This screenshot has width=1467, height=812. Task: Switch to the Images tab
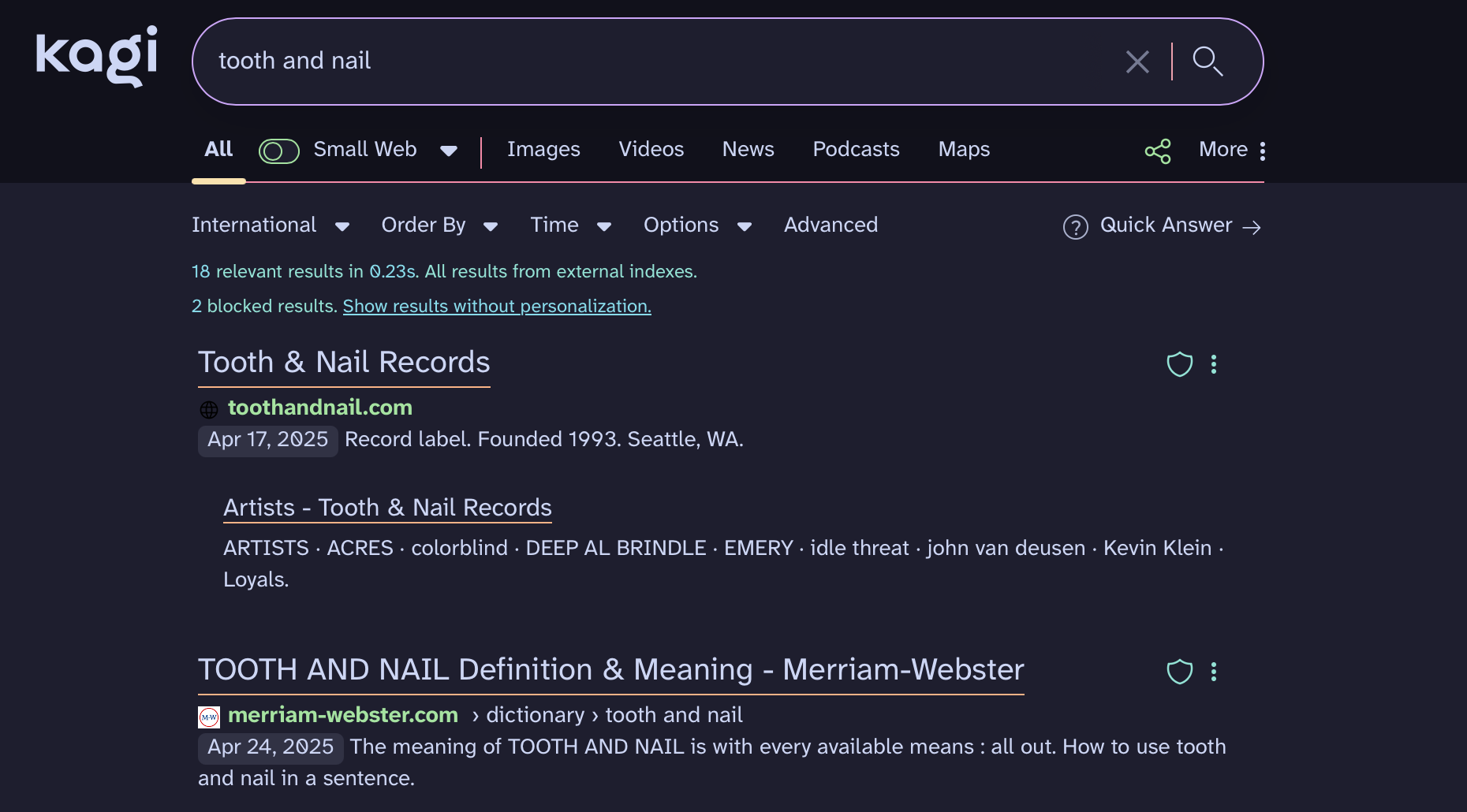(543, 150)
